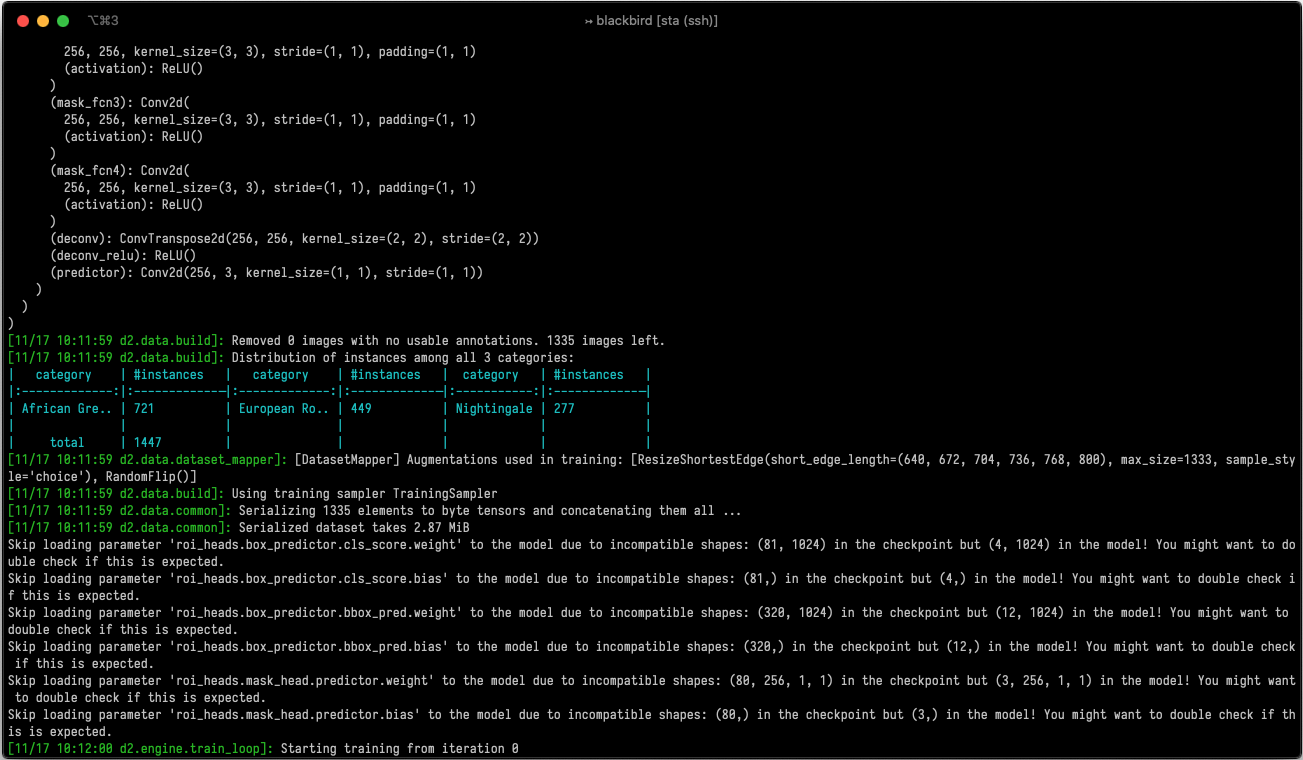The width and height of the screenshot is (1303, 760).
Task: Click the '(deconv_relu): ReLU()' line
Action: point(123,256)
